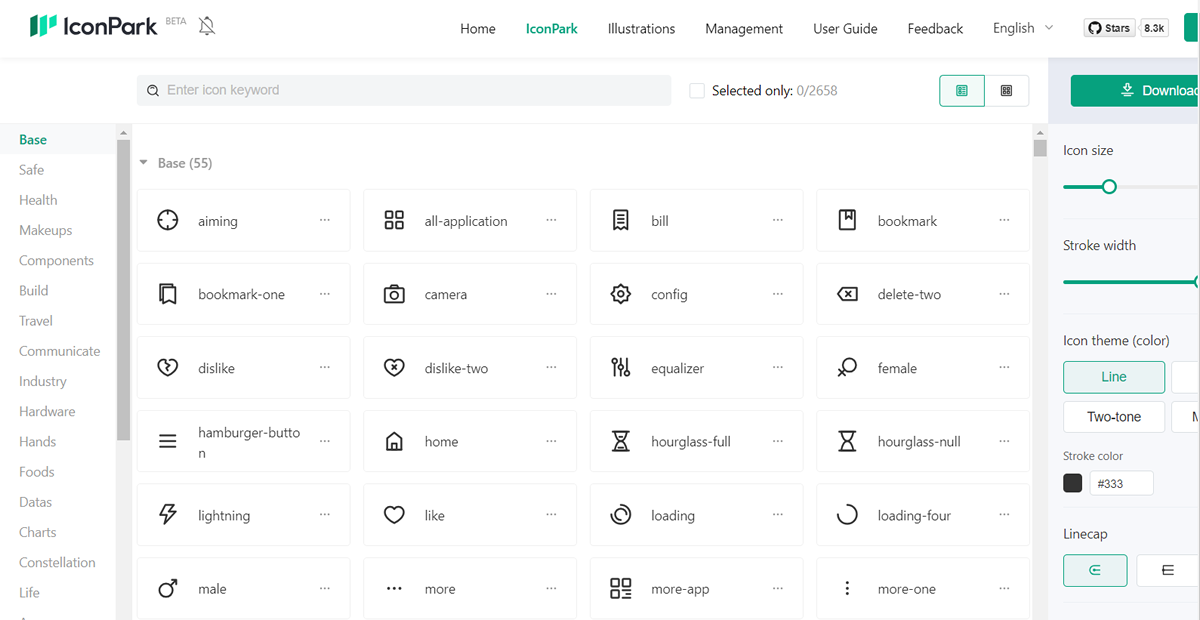Choose the like heart icon
Screen dimensions: 1200x620
pyautogui.click(x=394, y=515)
